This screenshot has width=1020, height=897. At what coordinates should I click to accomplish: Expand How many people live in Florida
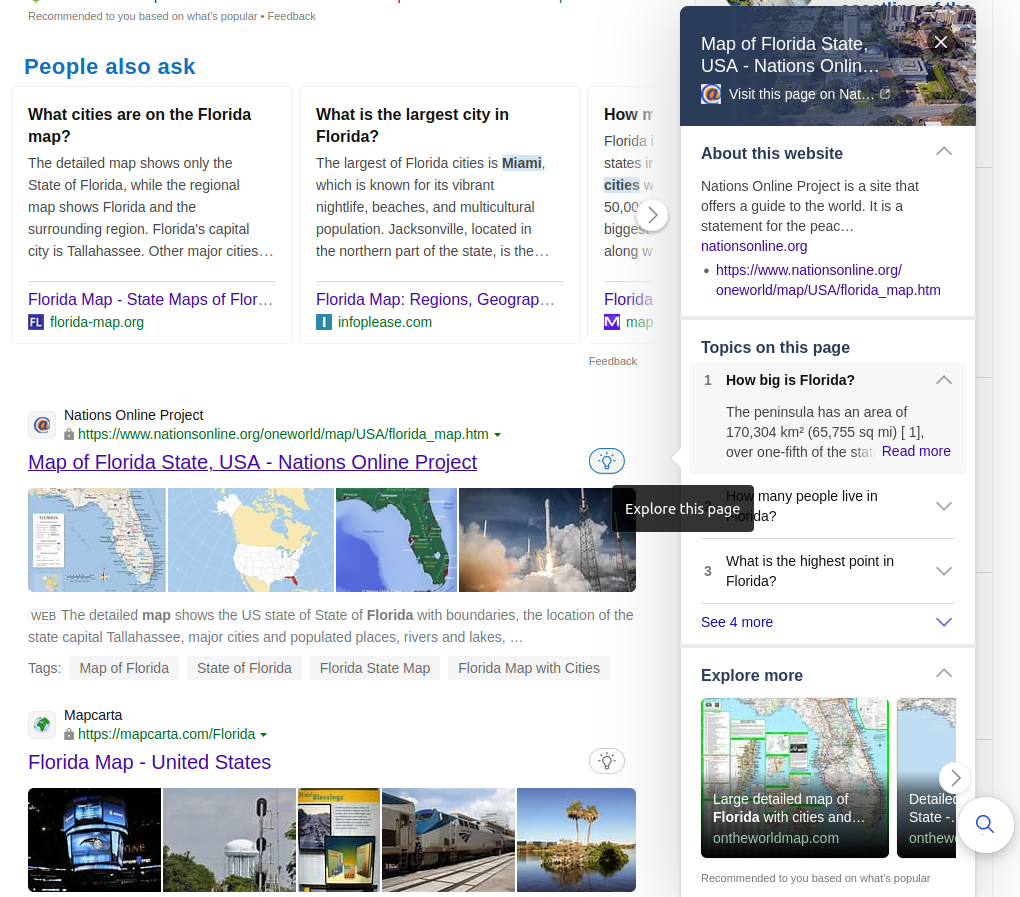[943, 506]
